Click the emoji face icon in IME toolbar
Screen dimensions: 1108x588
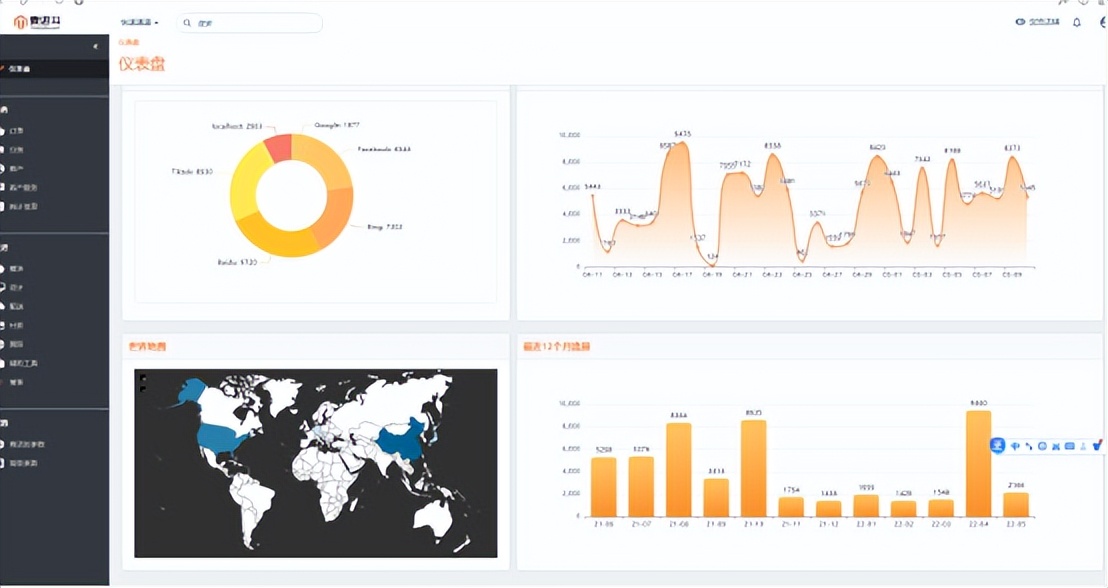1043,446
